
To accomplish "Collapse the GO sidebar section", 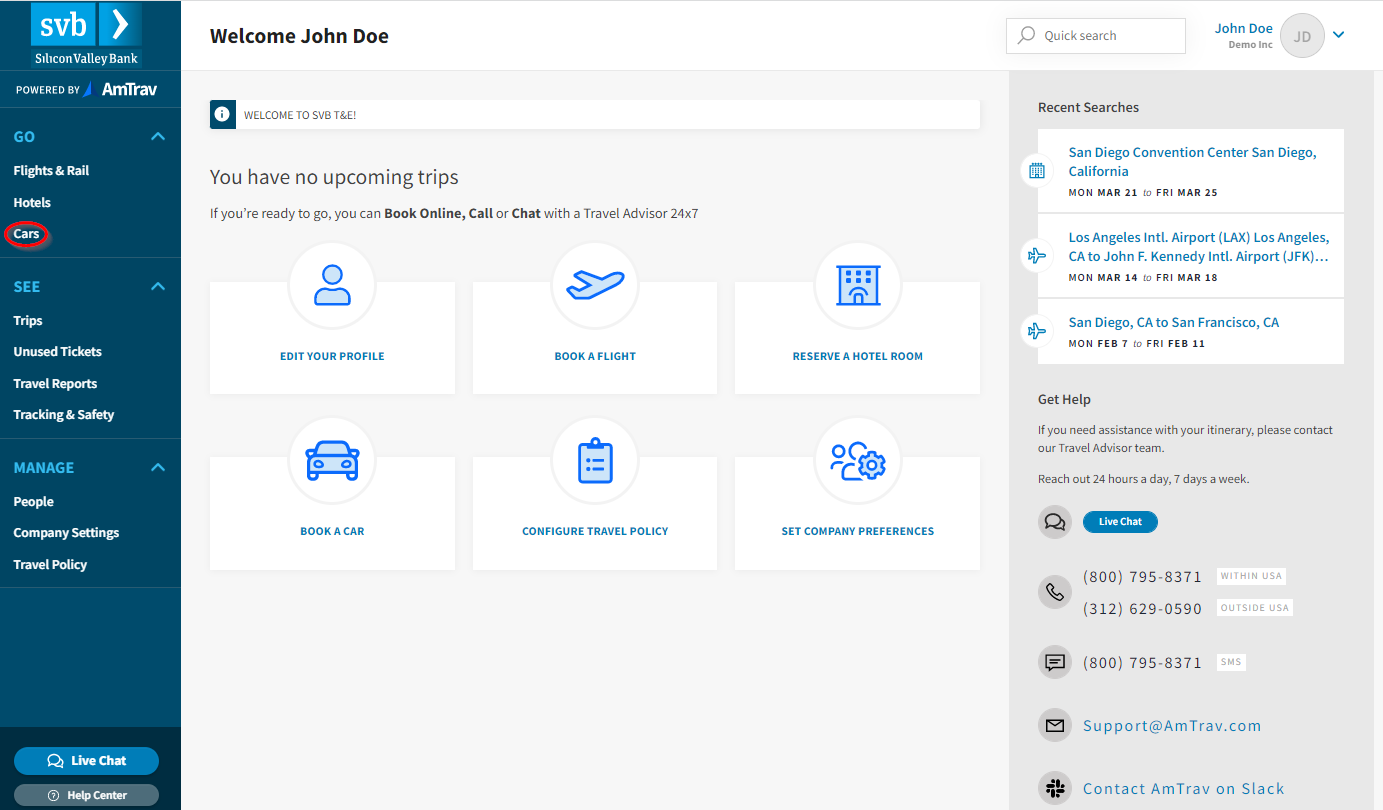I will (x=157, y=136).
